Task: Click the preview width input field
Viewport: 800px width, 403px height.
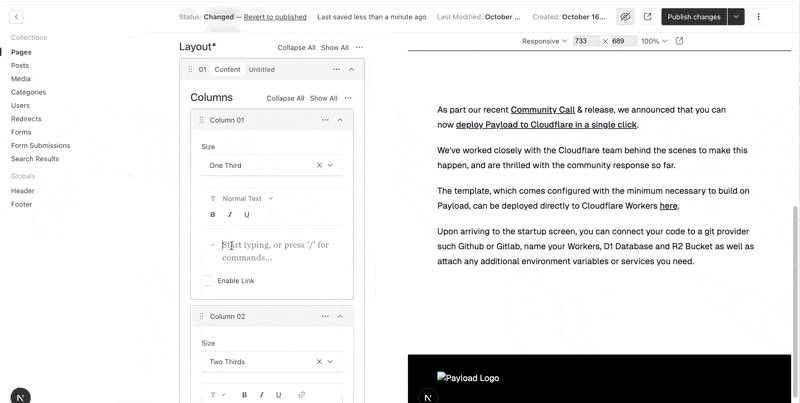Action: [586, 41]
